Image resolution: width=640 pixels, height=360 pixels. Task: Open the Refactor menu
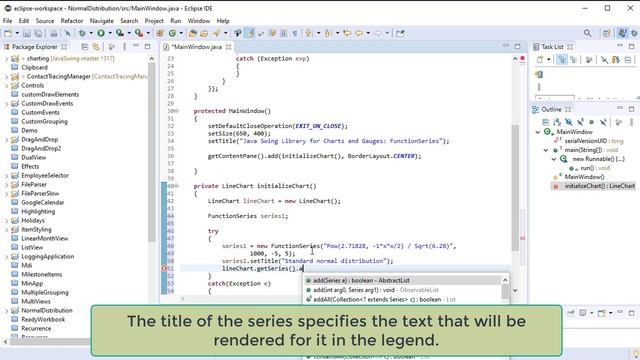click(x=72, y=21)
